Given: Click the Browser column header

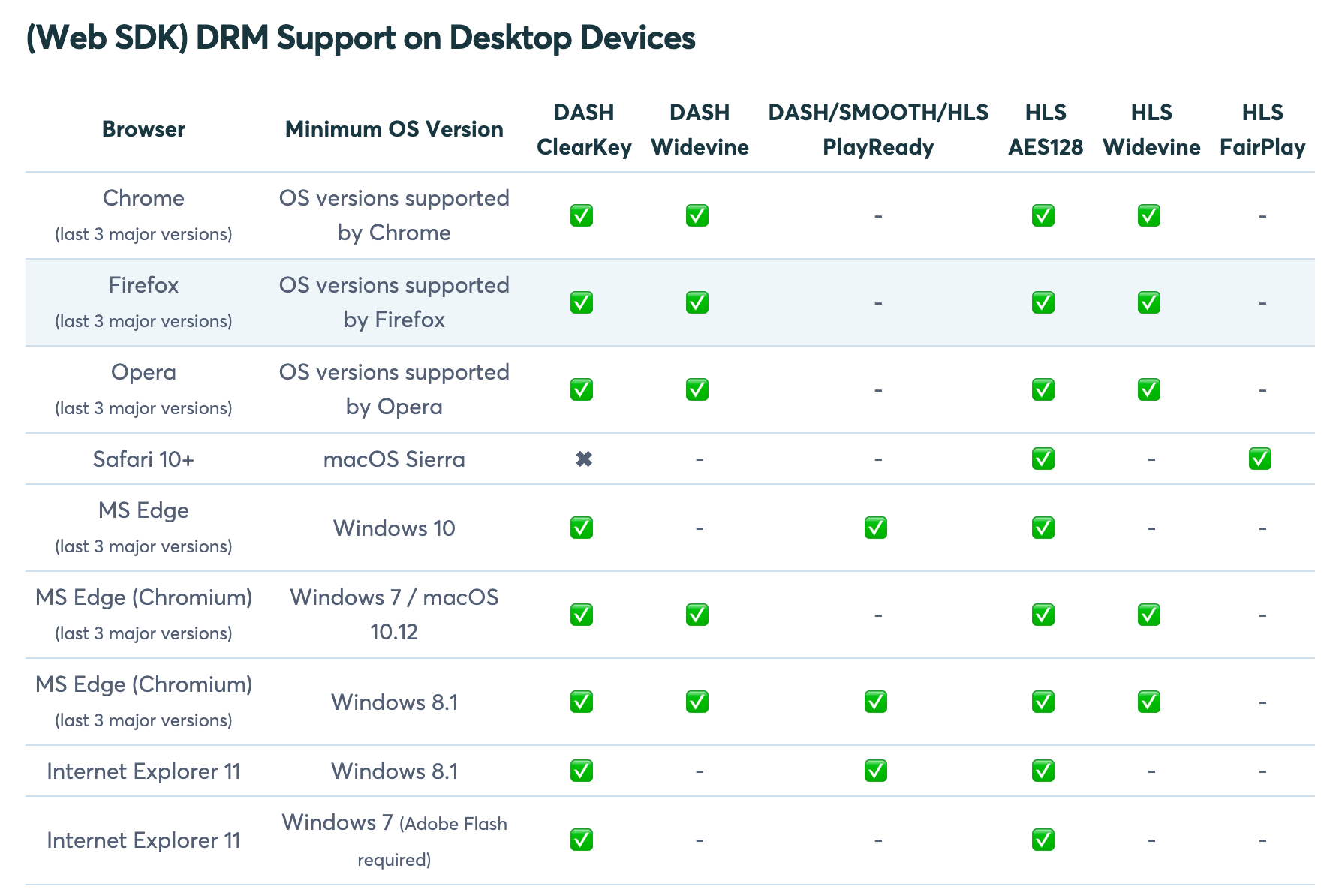Looking at the screenshot, I should (143, 129).
